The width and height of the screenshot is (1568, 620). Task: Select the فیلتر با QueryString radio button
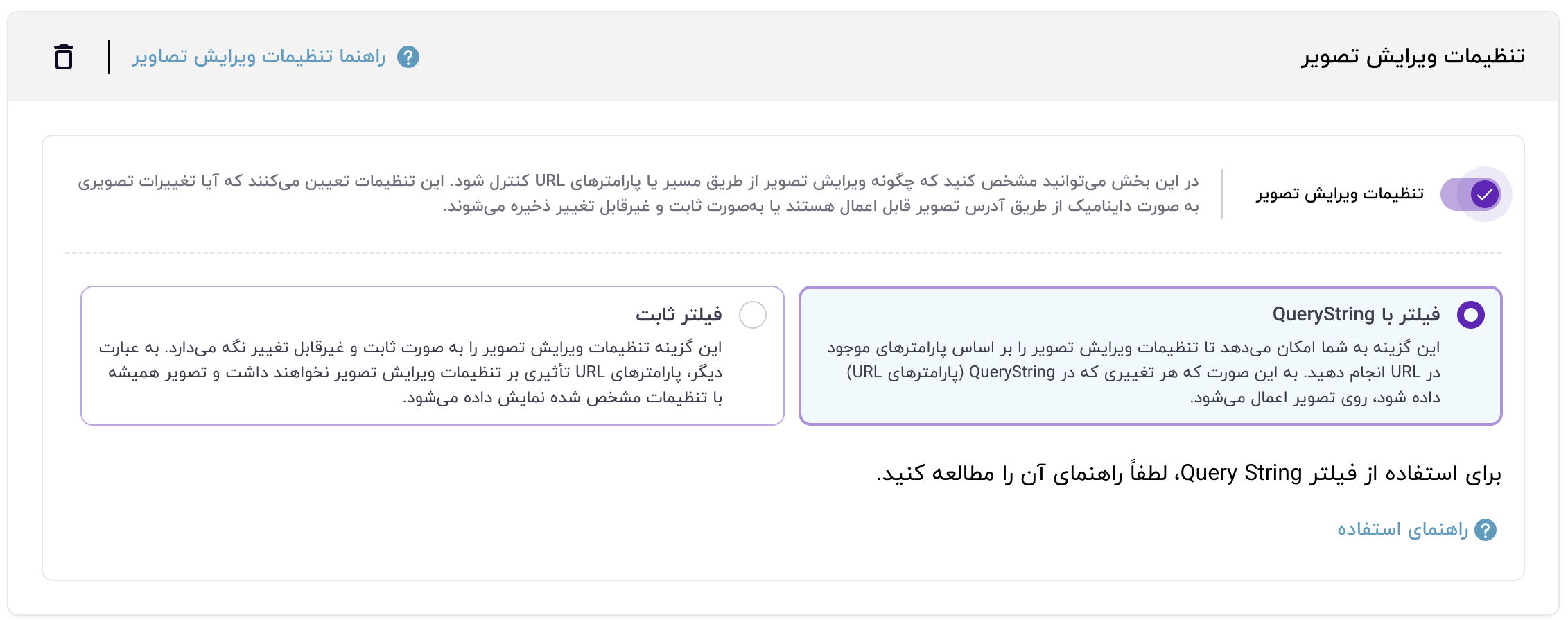pyautogui.click(x=1470, y=315)
